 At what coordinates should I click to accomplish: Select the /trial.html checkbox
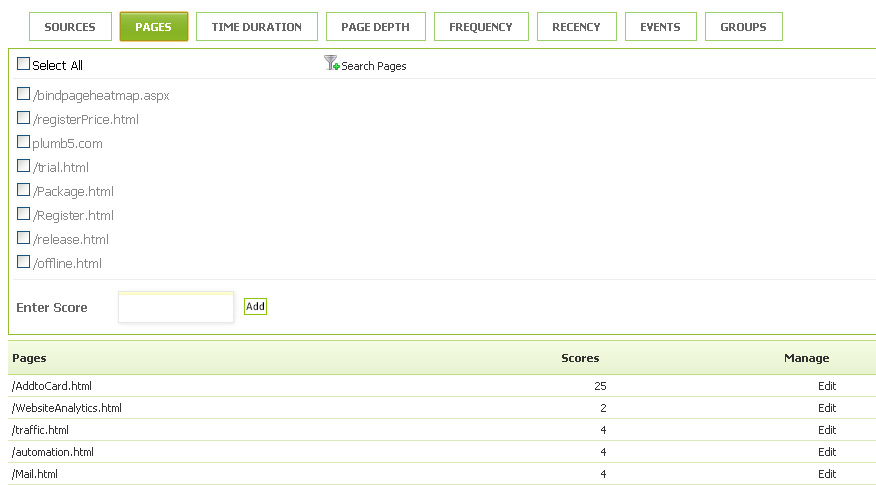[23, 166]
